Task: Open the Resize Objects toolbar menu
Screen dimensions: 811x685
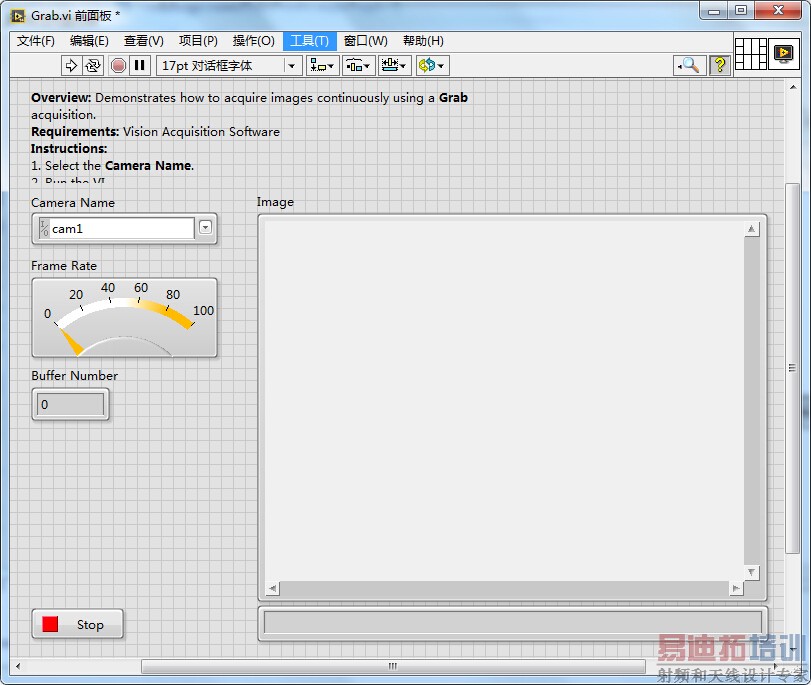Action: pyautogui.click(x=394, y=66)
